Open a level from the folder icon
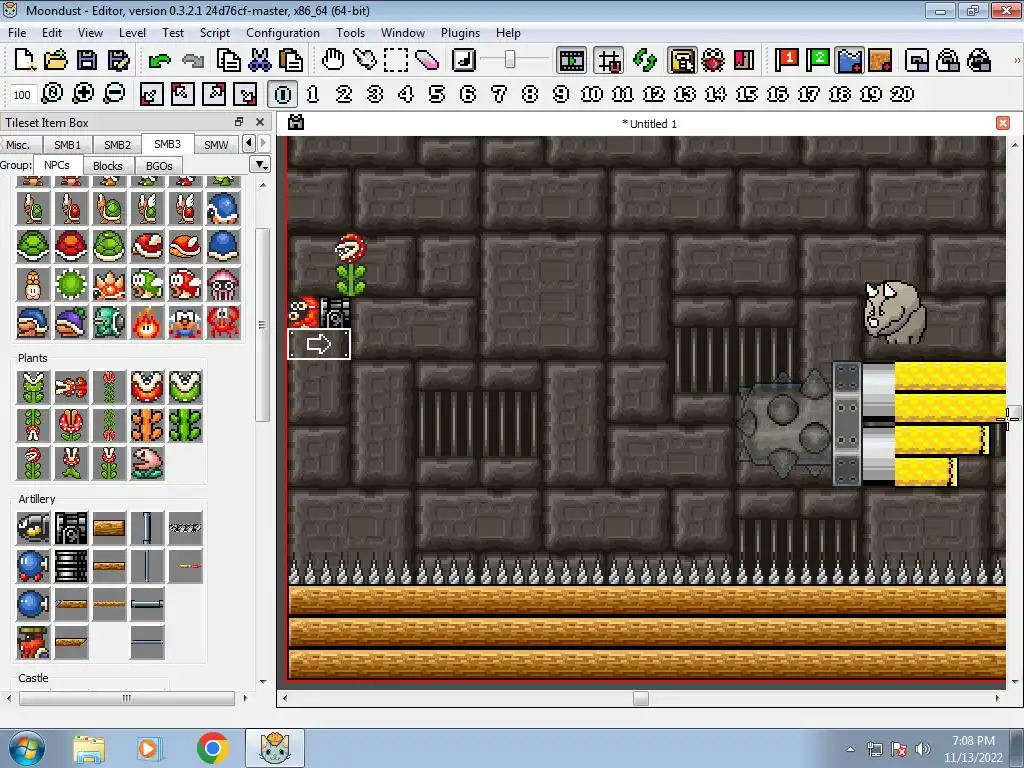 [56, 60]
